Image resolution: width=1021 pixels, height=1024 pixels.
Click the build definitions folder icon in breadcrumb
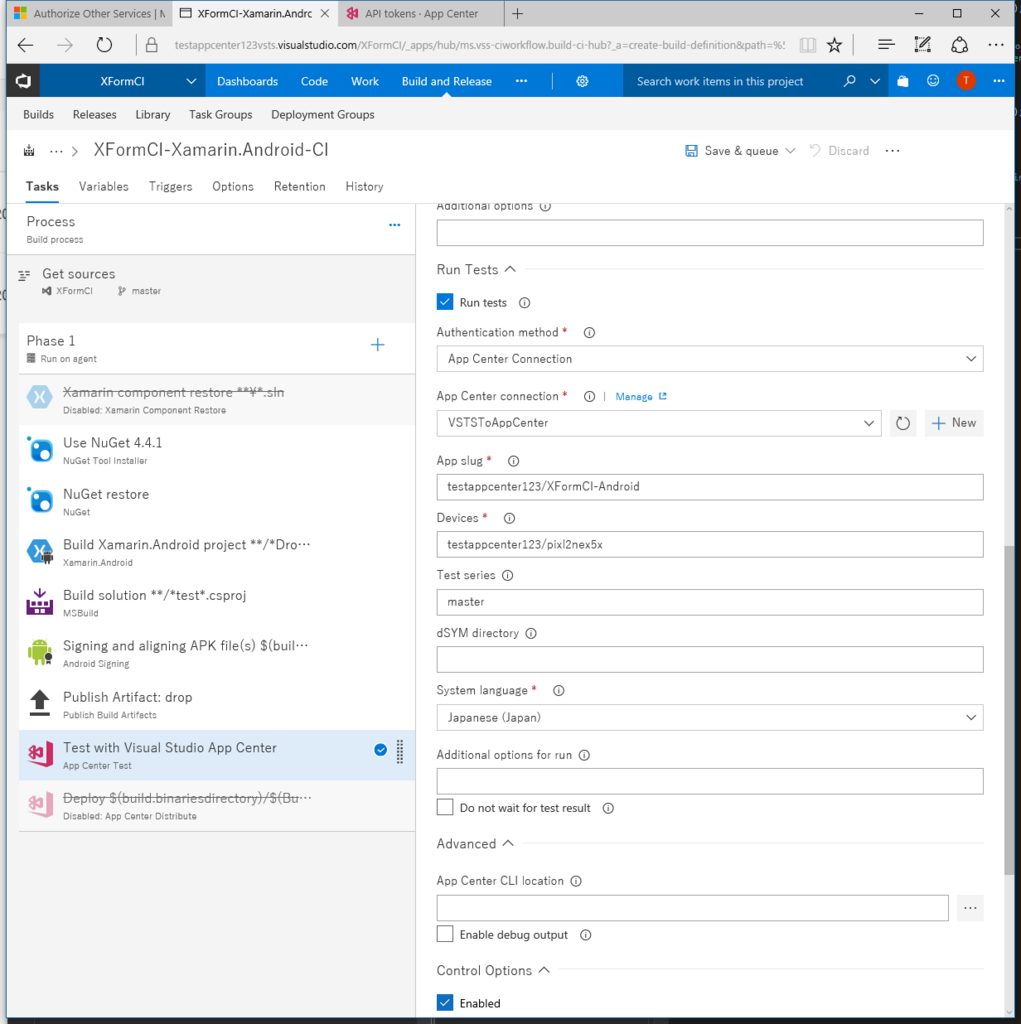[x=29, y=151]
